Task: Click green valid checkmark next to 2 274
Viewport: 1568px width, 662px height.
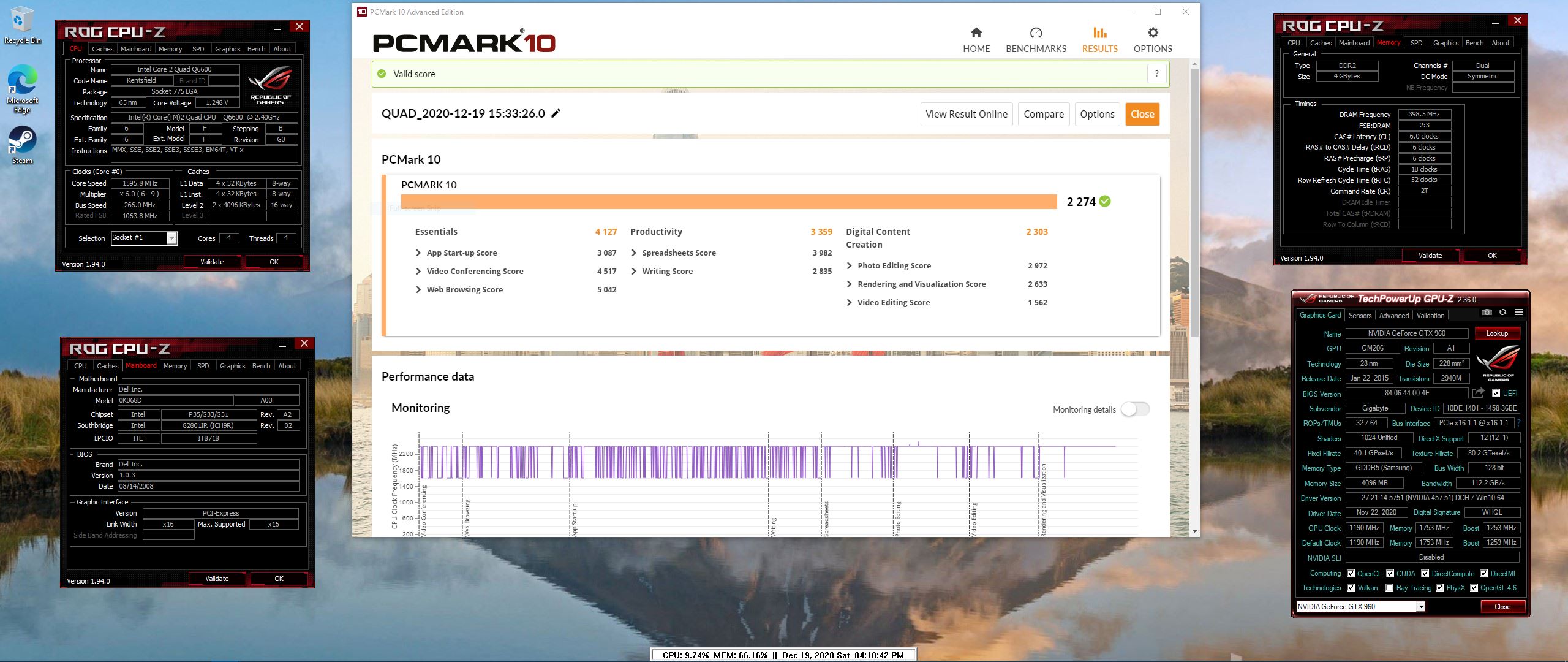Action: [1105, 201]
